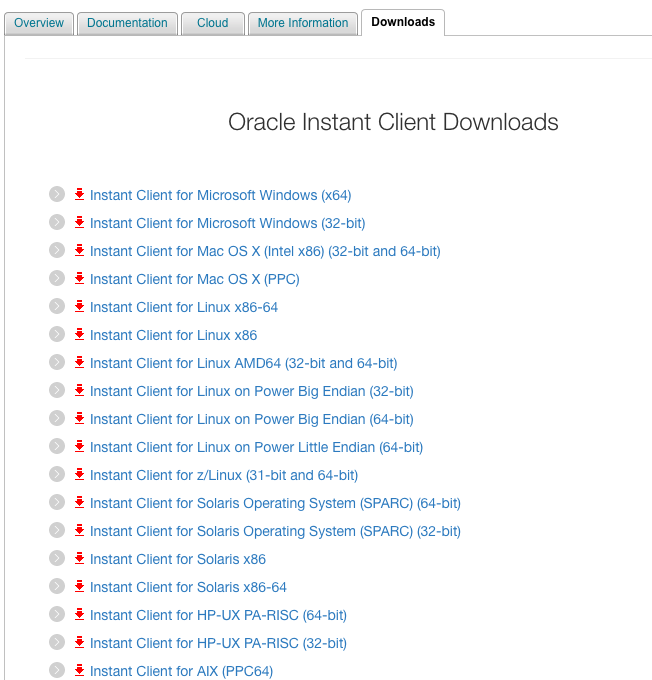Open HP-UX PA-RISC (64-bit) link
652x680 pixels.
point(218,615)
